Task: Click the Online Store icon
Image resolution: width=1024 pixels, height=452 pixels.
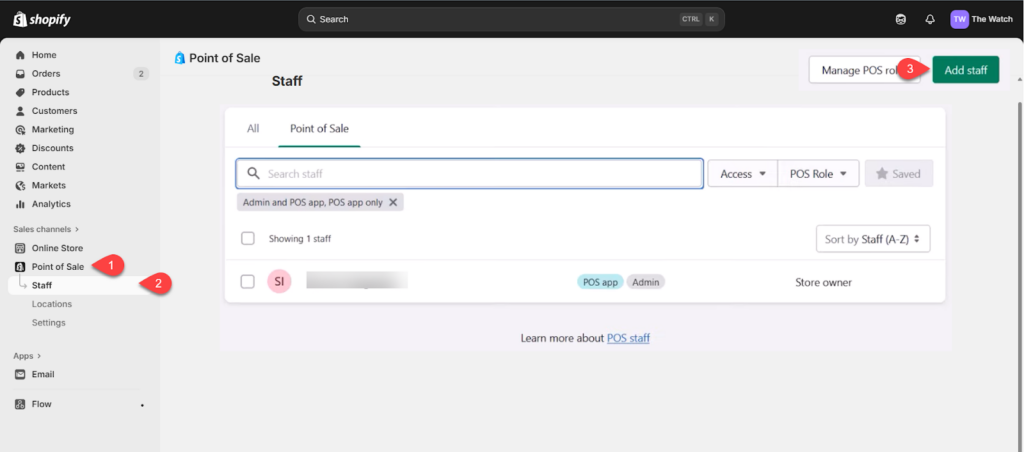Action: click(x=20, y=248)
